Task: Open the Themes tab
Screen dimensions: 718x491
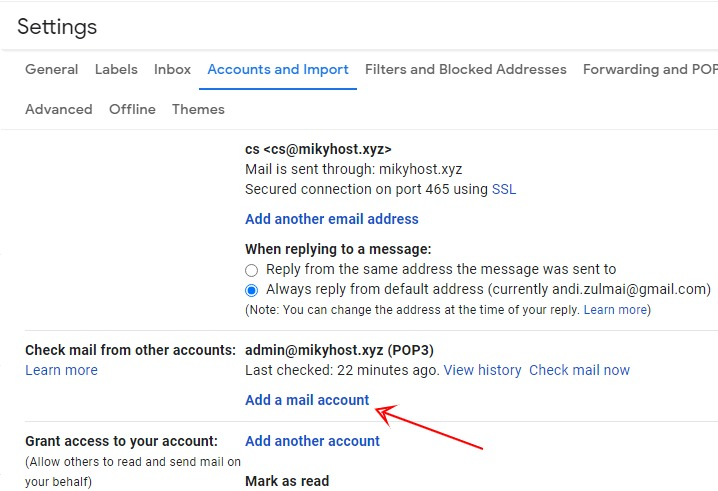Action: [x=198, y=109]
